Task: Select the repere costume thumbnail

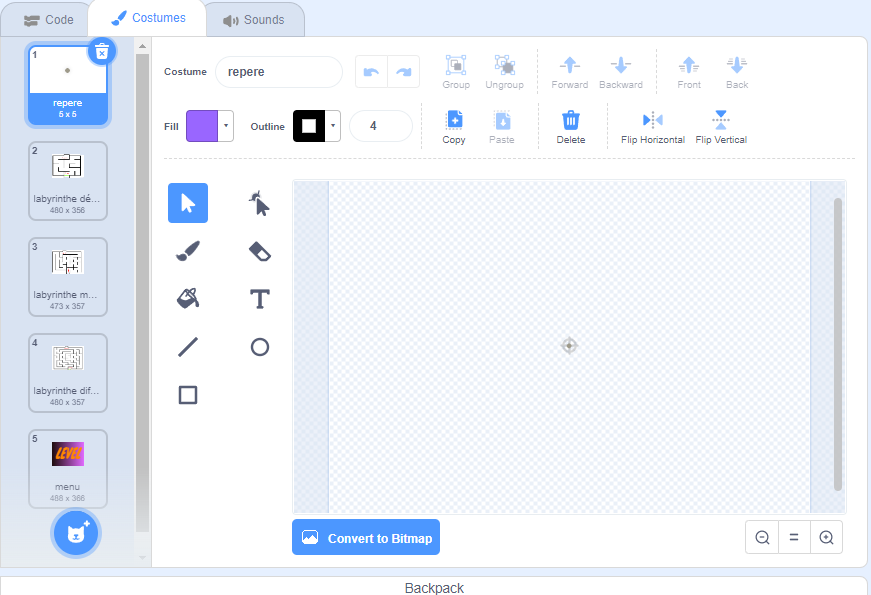Action: point(68,85)
